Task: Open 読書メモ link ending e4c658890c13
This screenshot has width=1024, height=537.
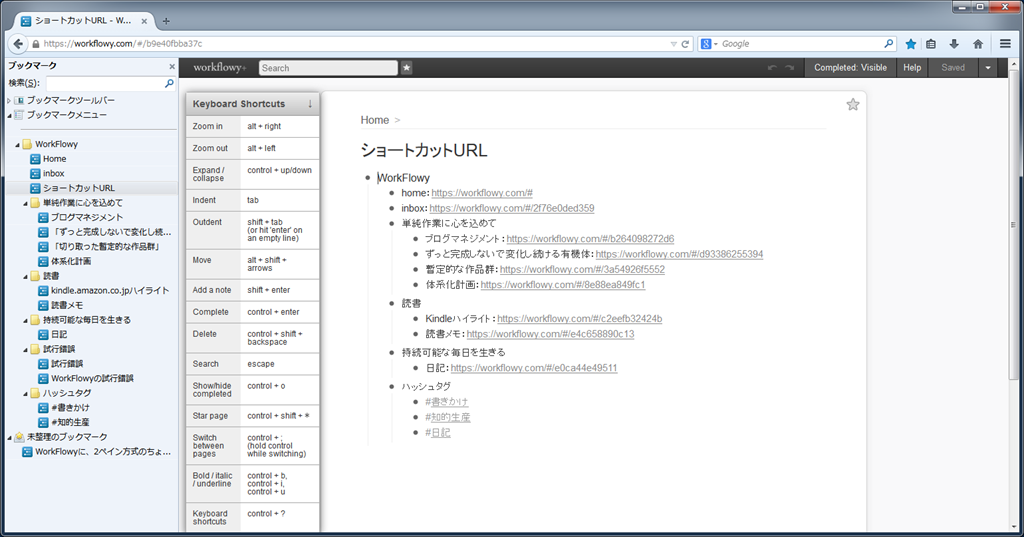Action: point(551,334)
